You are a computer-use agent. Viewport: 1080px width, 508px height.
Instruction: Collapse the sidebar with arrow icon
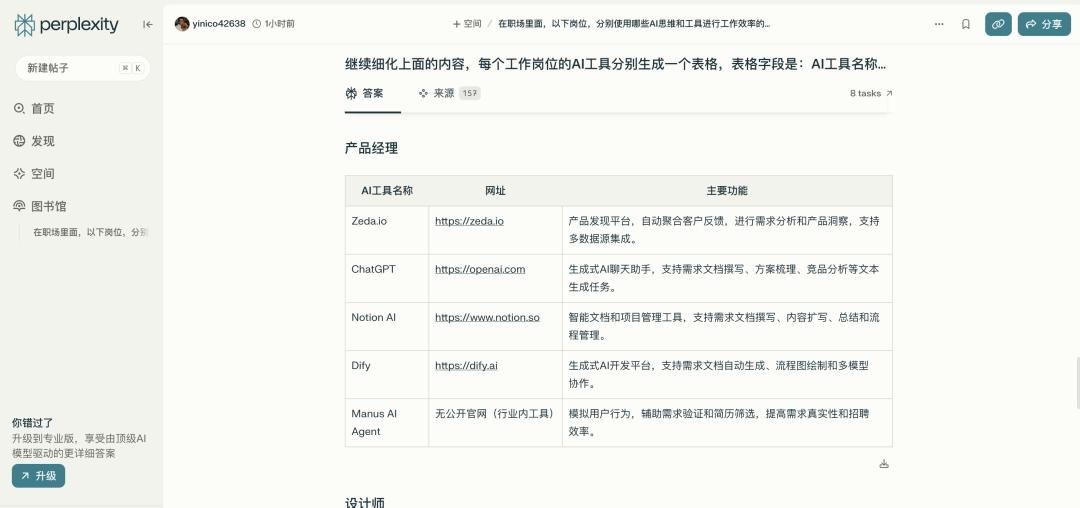point(147,25)
